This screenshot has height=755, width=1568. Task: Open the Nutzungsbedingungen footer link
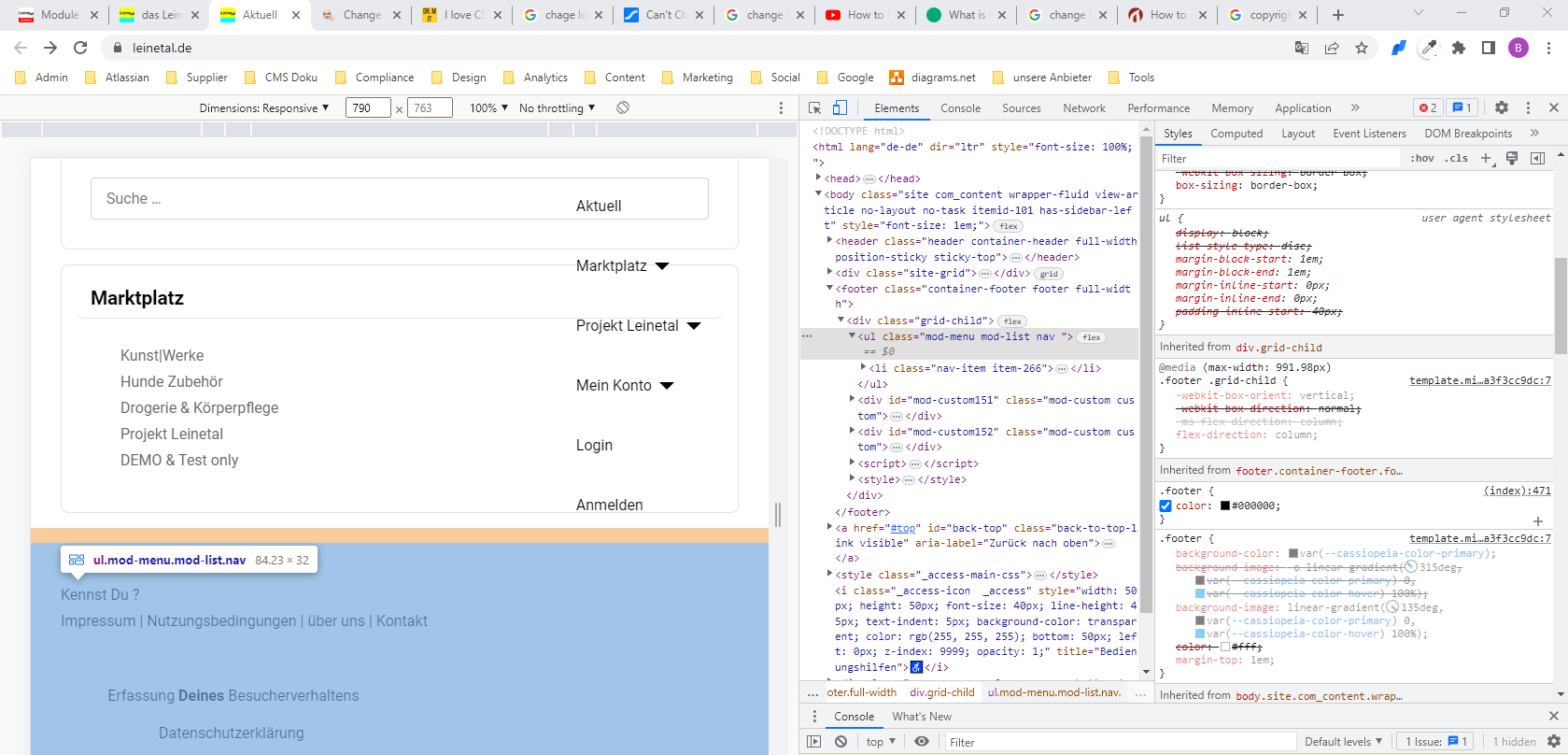coord(221,620)
